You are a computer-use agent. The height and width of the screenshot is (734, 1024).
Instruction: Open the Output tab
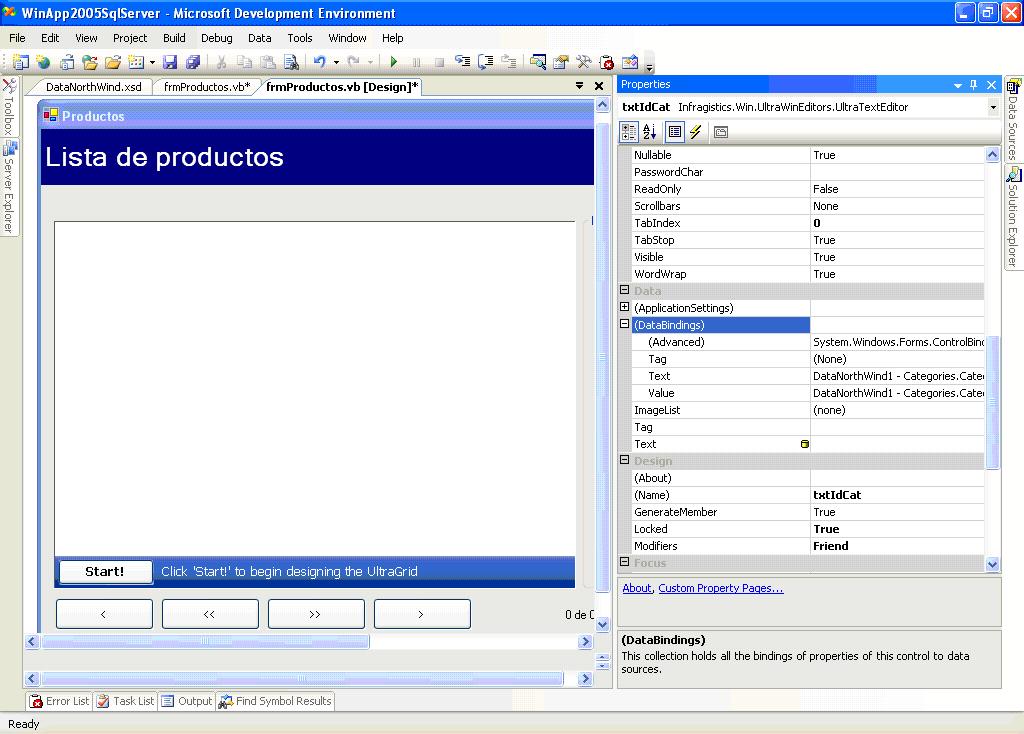187,701
